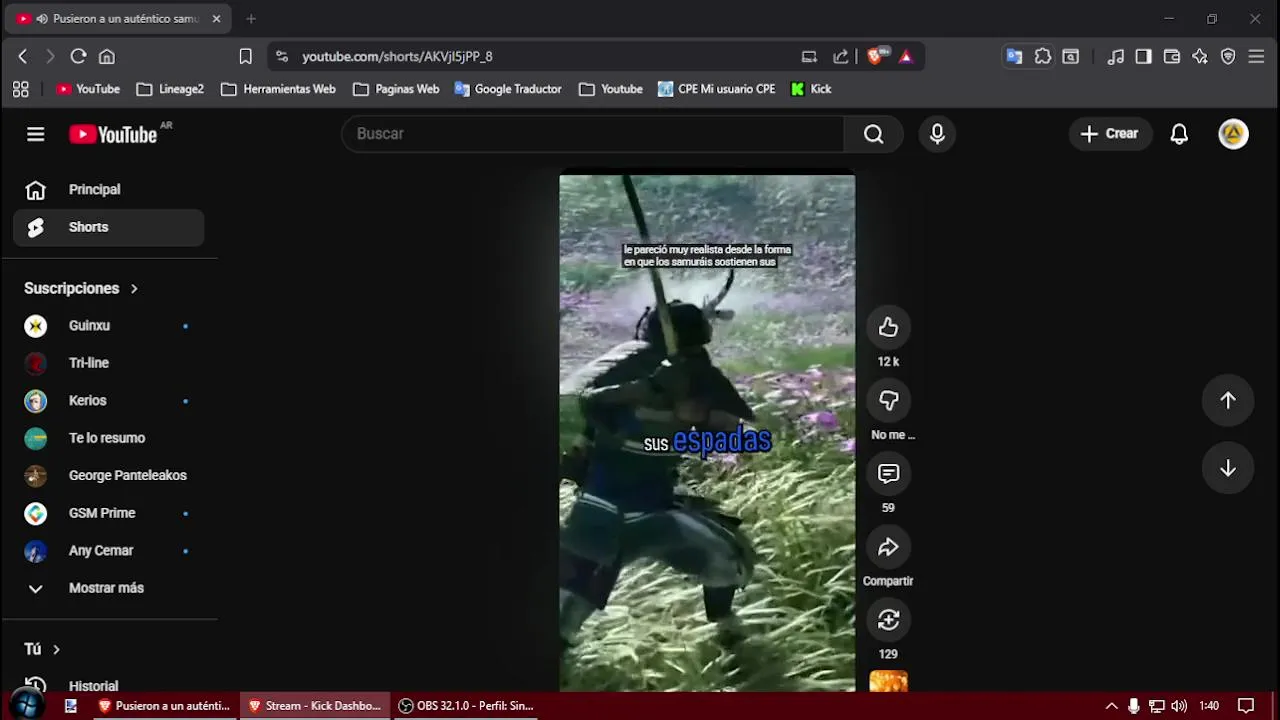The width and height of the screenshot is (1280, 720).
Task: Mute the tab via its speaker icon
Action: [x=42, y=19]
